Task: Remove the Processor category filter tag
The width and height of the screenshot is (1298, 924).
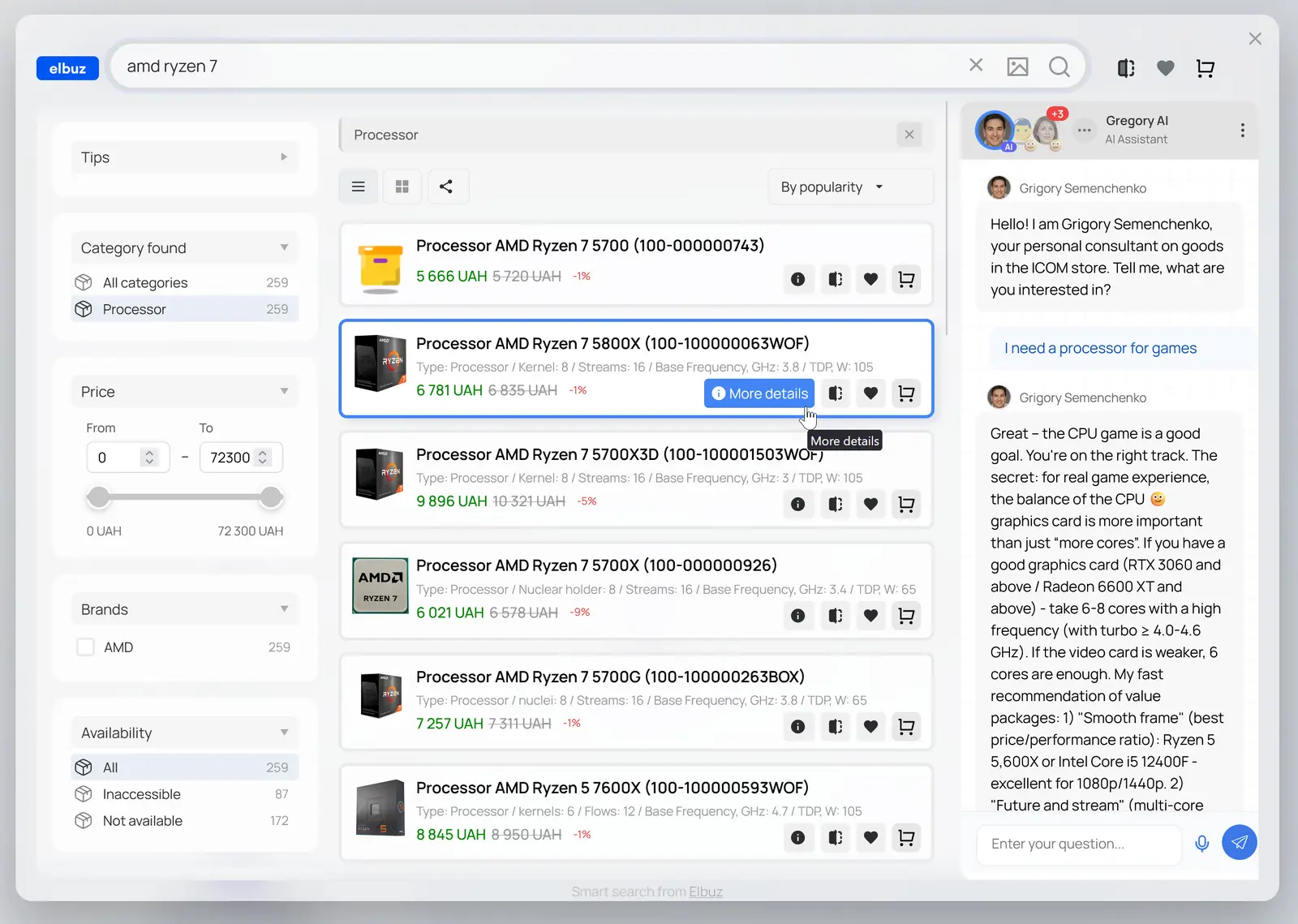Action: pos(909,135)
